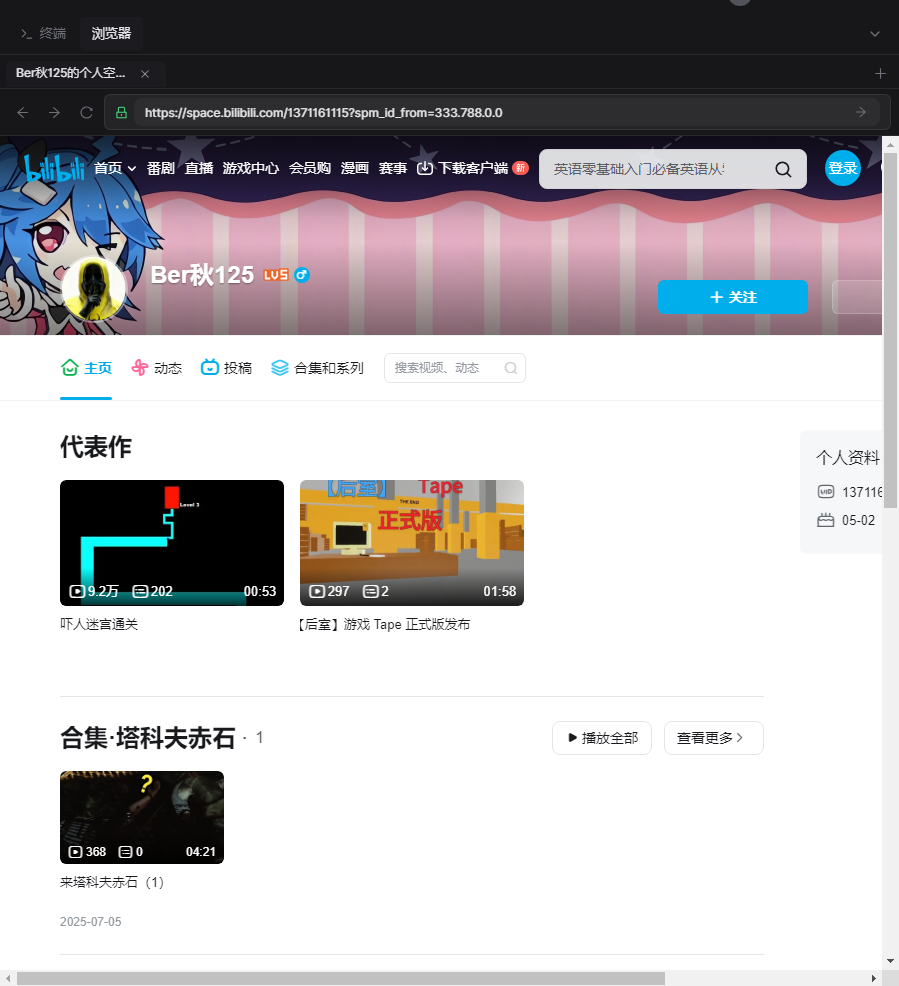Viewport: 899px width, 986px height.
Task: Click the horizontal scrollbar right arrow
Action: (x=873, y=978)
